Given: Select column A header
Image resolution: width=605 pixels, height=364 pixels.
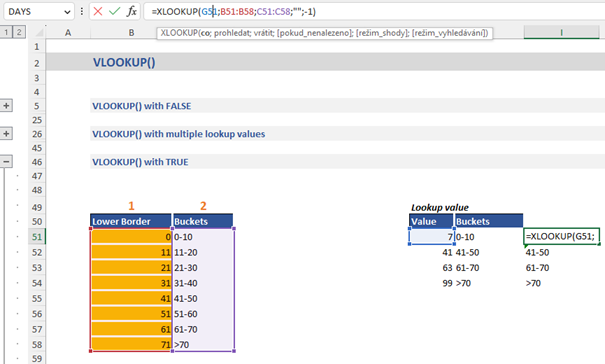Looking at the screenshot, I should point(68,33).
